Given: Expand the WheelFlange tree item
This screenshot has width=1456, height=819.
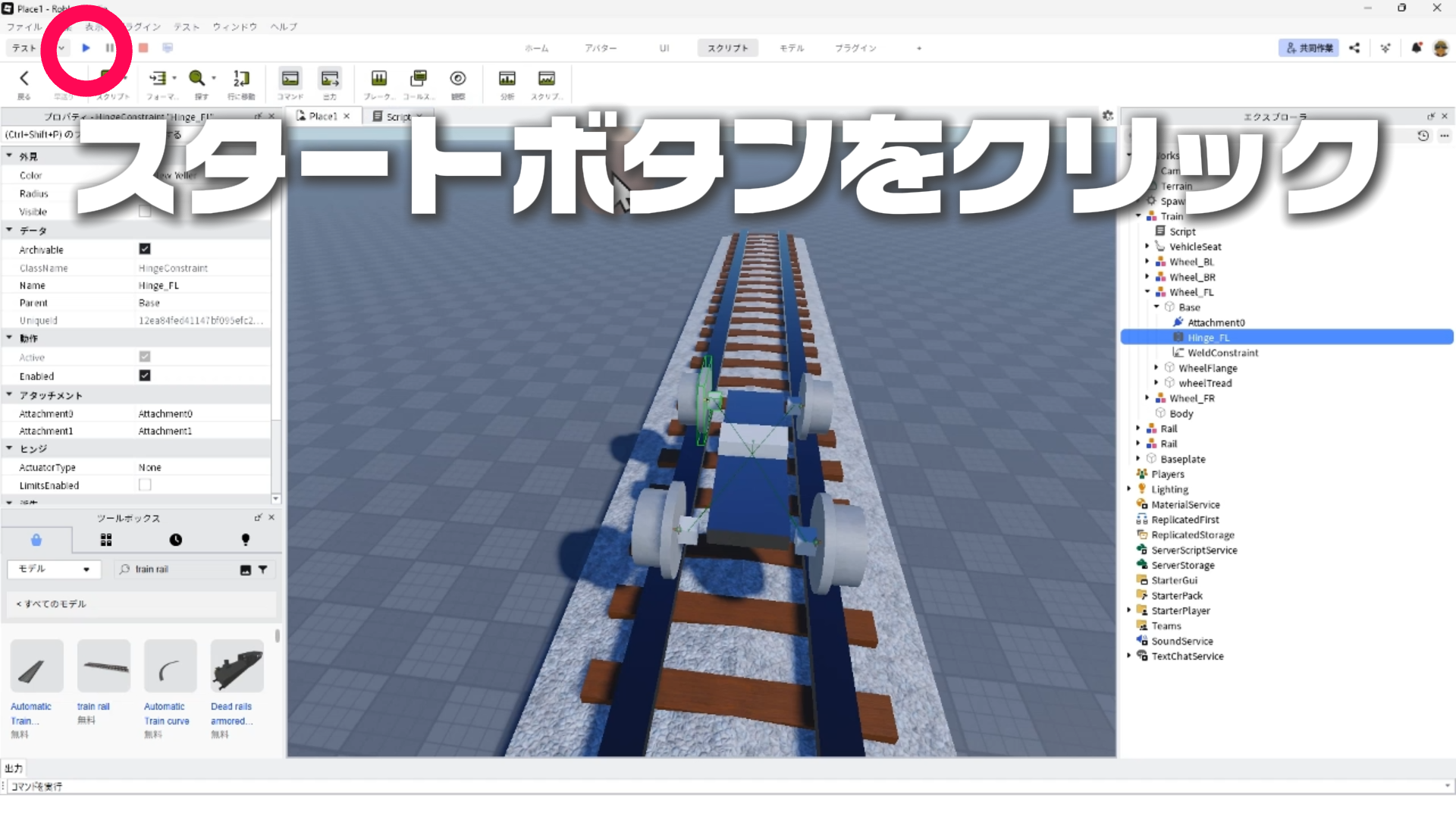Looking at the screenshot, I should 1156,368.
